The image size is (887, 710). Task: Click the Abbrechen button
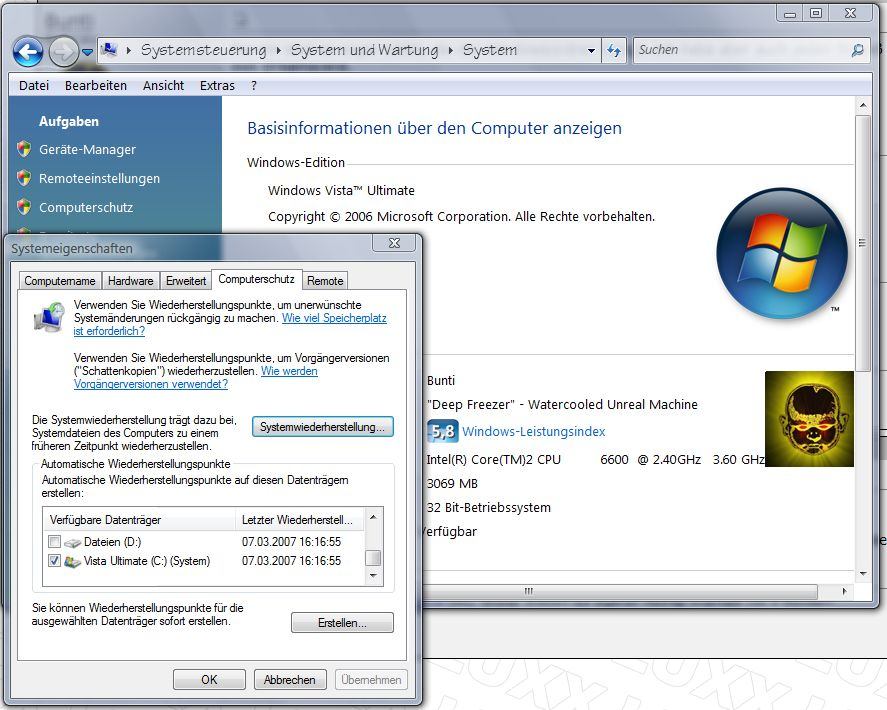pos(290,679)
